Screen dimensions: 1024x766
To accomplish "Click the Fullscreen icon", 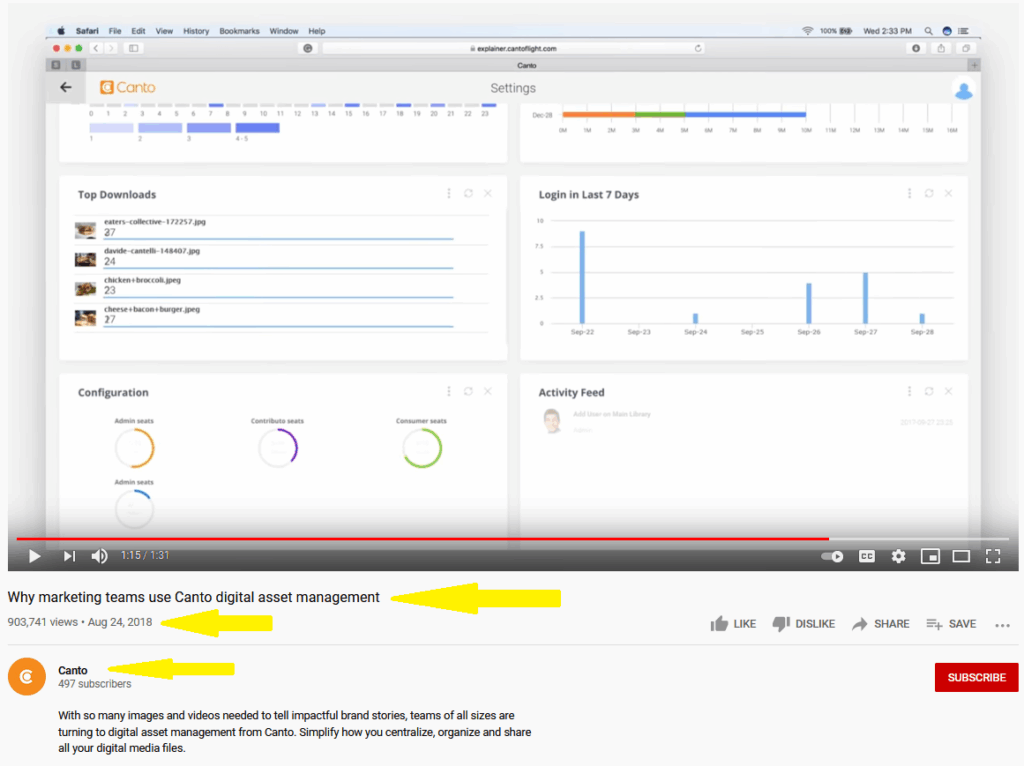I will click(993, 556).
